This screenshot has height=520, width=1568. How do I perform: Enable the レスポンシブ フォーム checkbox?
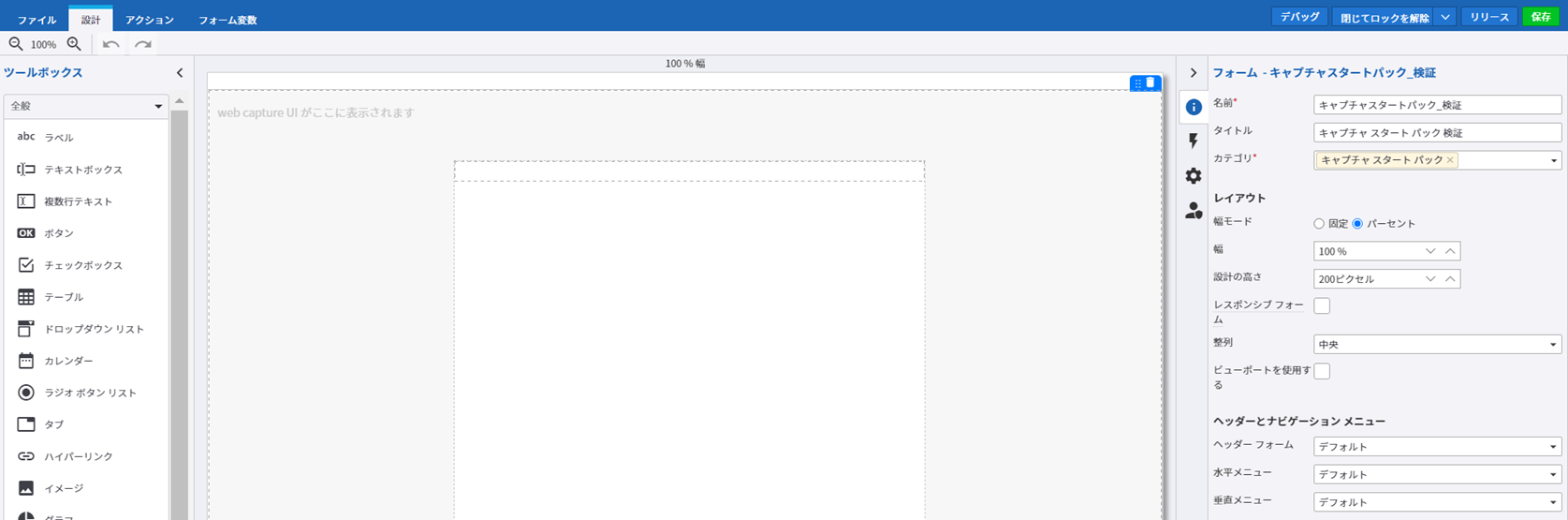[x=1322, y=305]
